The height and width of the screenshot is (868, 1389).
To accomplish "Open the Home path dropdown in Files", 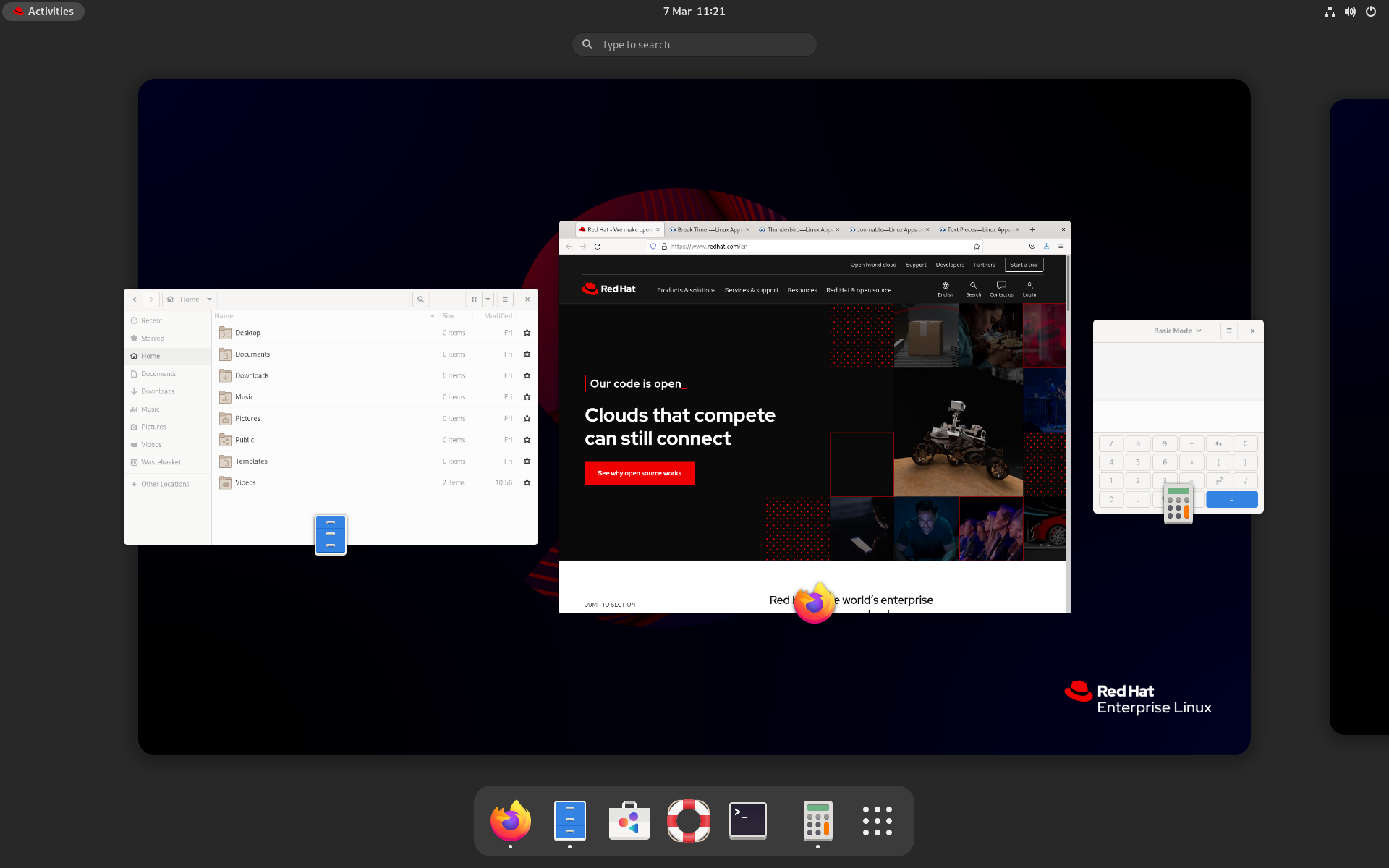I will pos(209,299).
